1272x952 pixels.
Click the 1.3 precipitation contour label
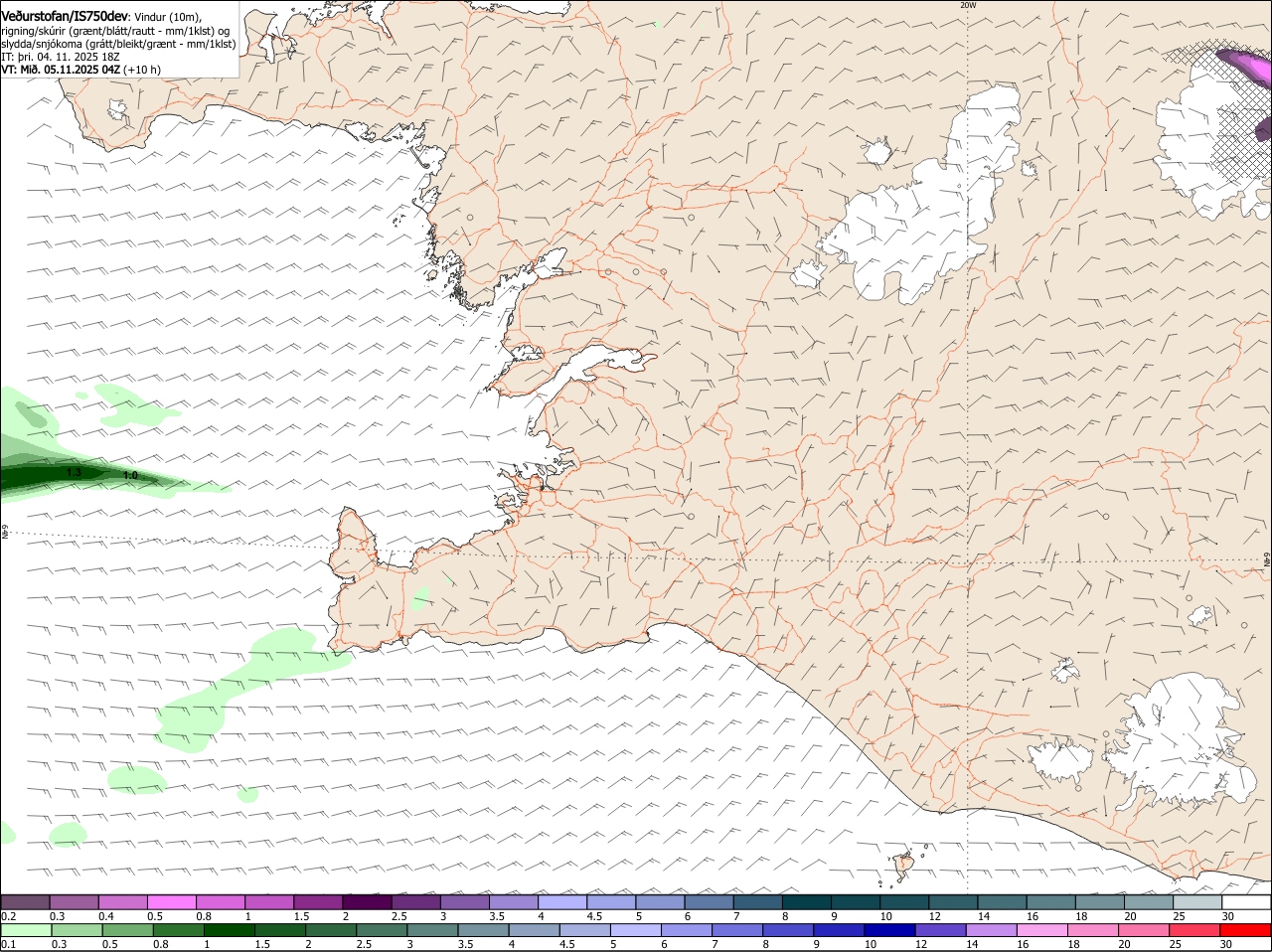point(75,473)
